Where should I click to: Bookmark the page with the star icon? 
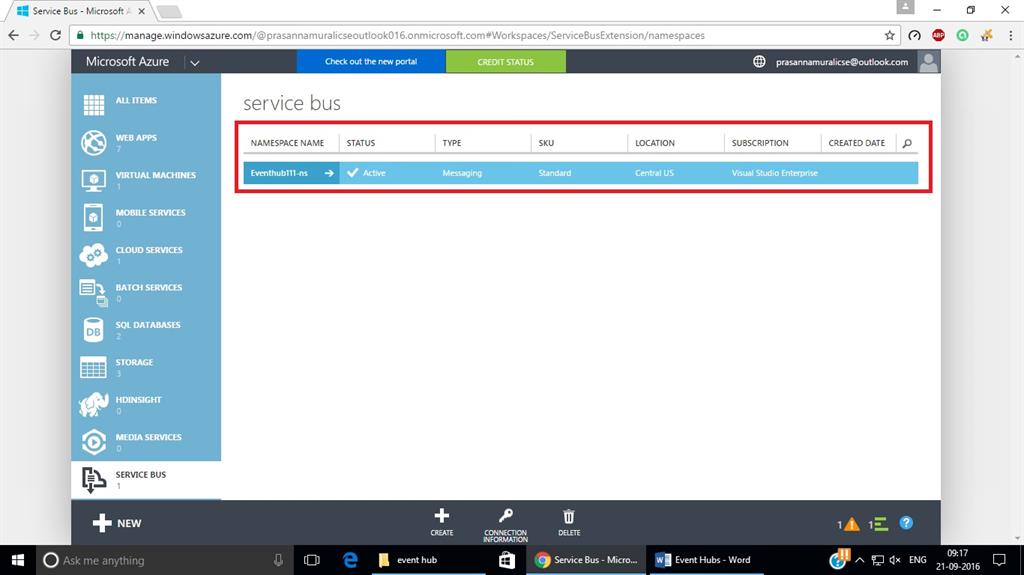889,35
